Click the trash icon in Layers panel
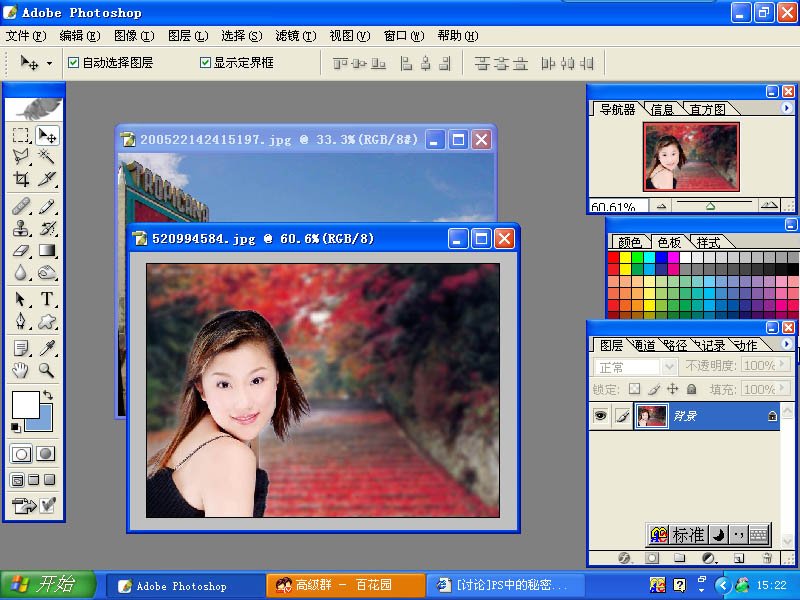Screen dimensions: 800x600 [x=767, y=557]
